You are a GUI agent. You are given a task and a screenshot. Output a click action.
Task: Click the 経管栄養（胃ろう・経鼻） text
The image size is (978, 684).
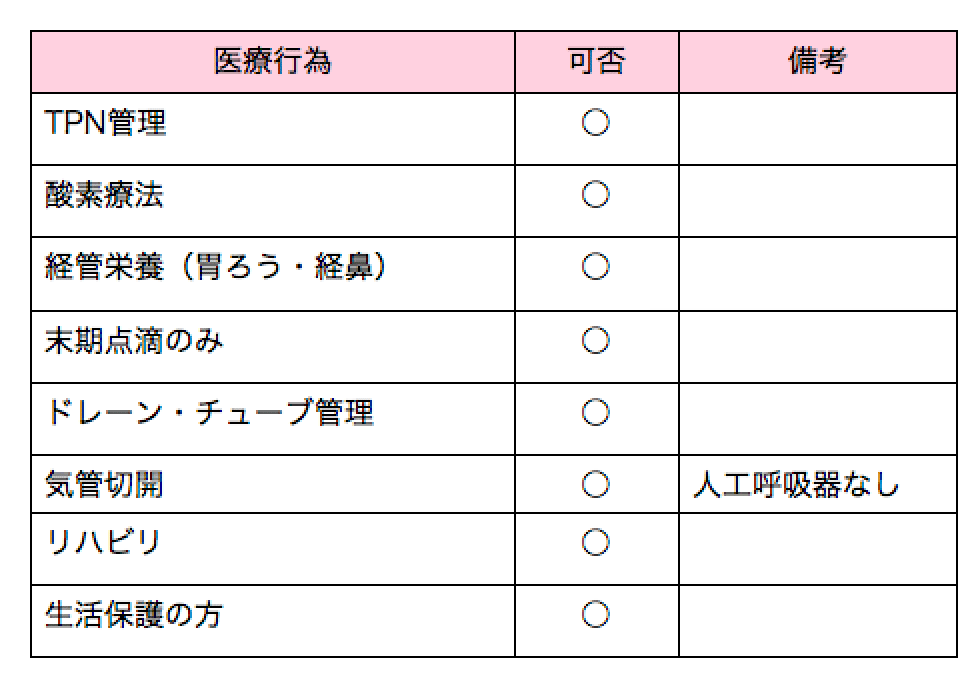click(x=216, y=267)
